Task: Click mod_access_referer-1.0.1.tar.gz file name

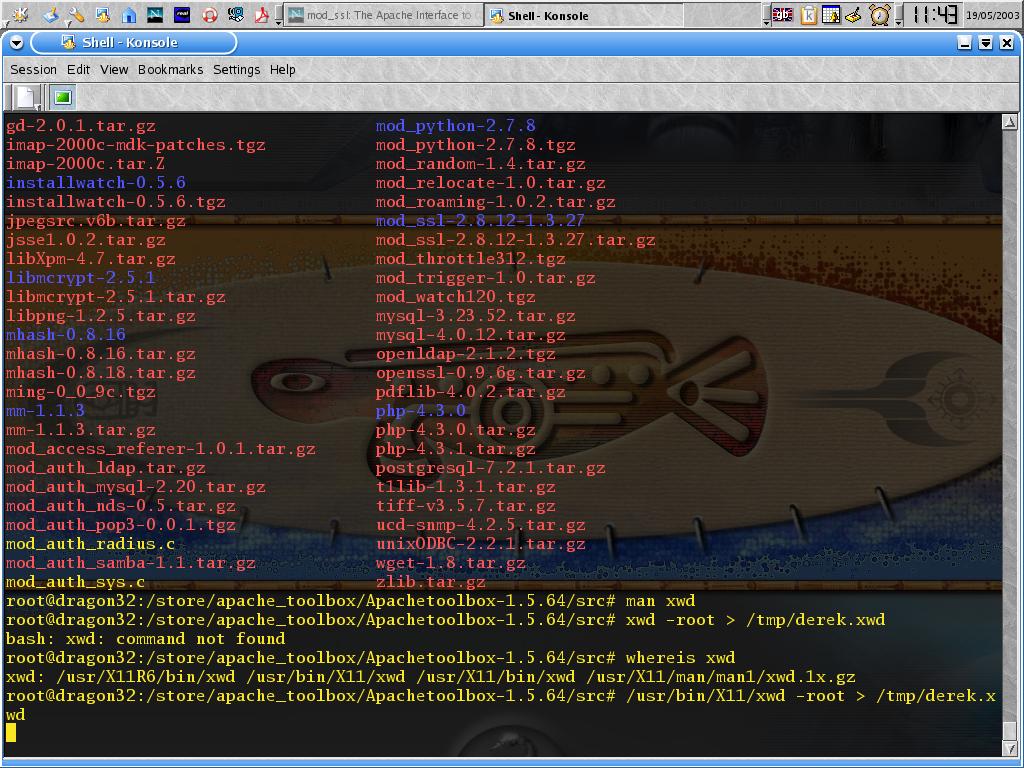Action: pos(161,449)
